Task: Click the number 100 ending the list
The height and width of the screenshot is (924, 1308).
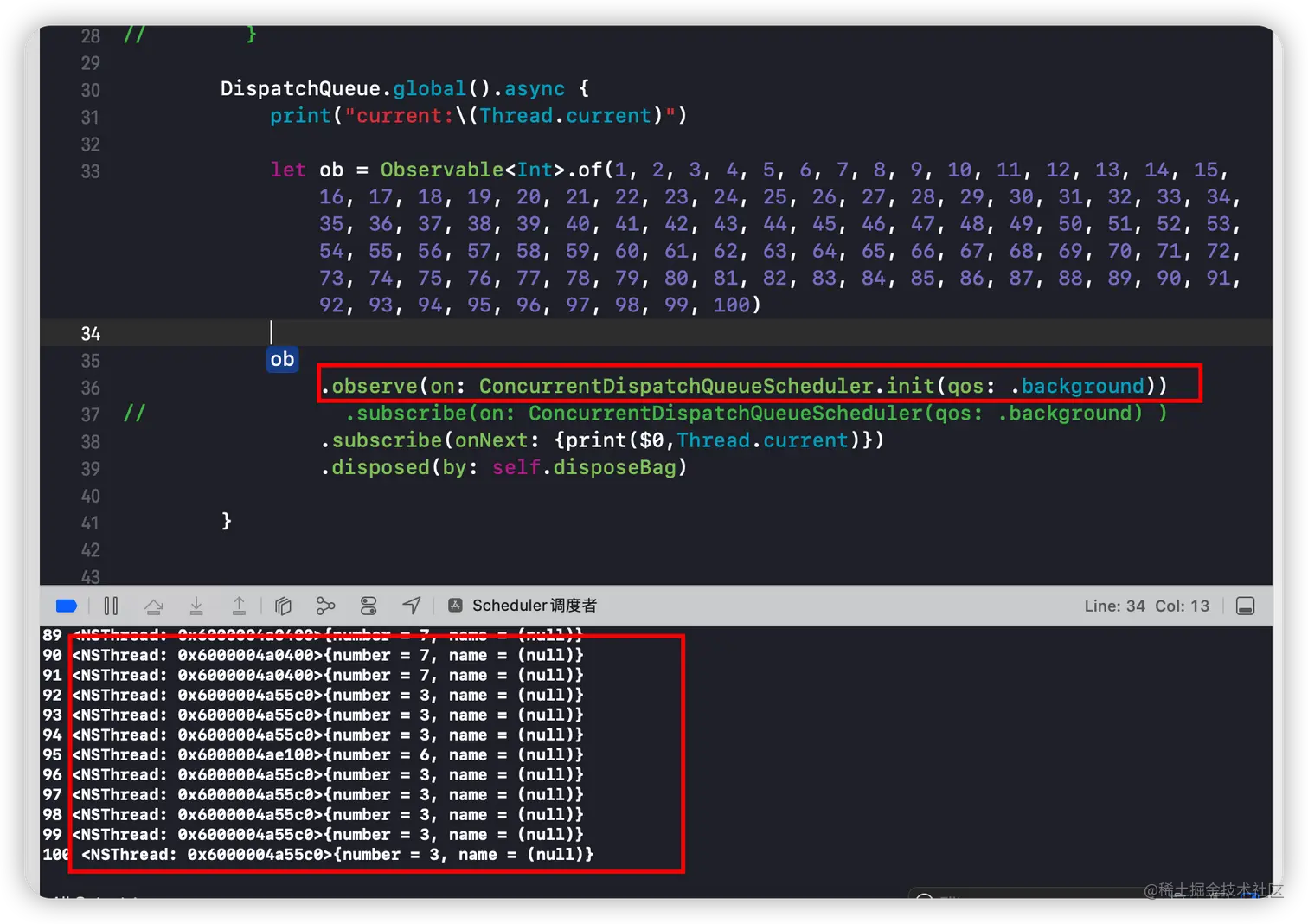Action: [x=732, y=305]
